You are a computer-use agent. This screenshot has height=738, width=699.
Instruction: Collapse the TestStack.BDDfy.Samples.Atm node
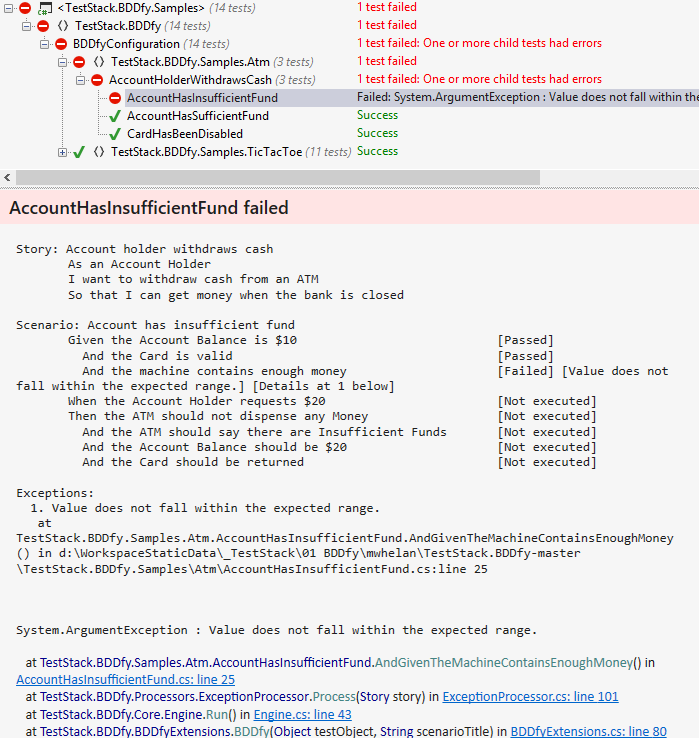pyautogui.click(x=62, y=62)
